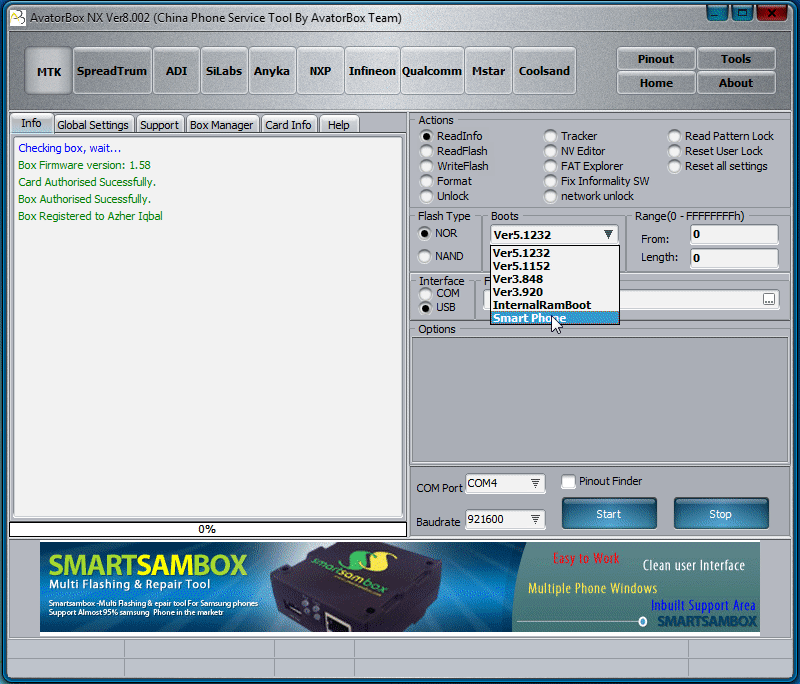Open the Box Manager tab
This screenshot has height=684, width=800.
(x=221, y=125)
